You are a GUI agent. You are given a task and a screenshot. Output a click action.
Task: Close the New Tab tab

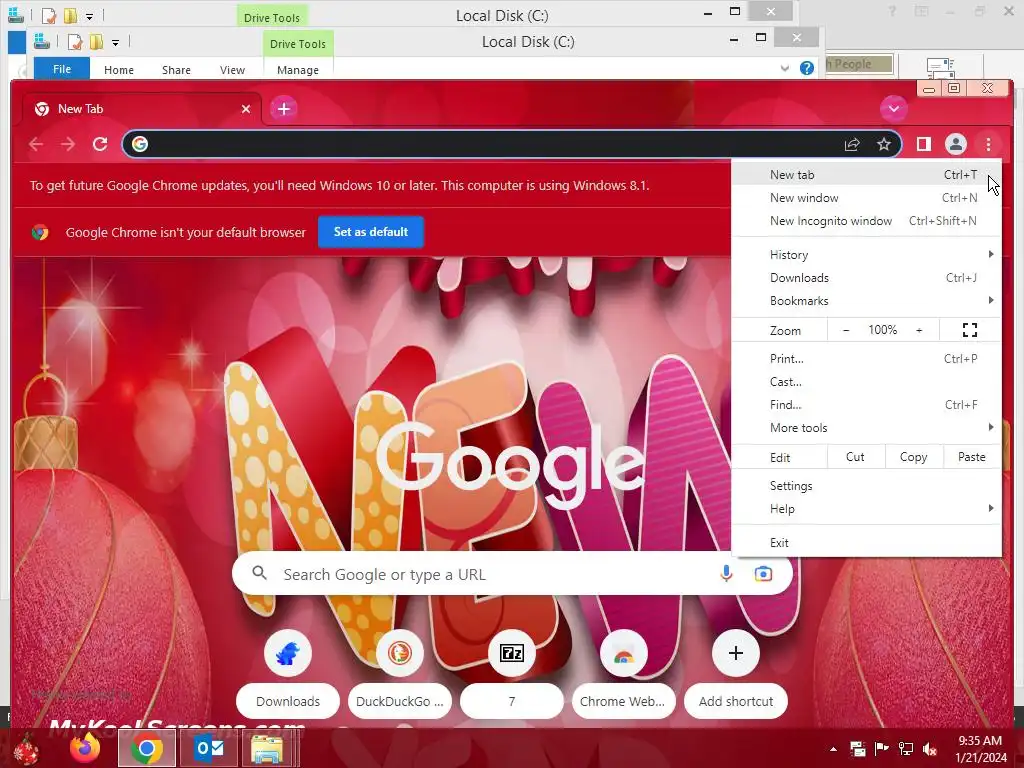(x=246, y=109)
